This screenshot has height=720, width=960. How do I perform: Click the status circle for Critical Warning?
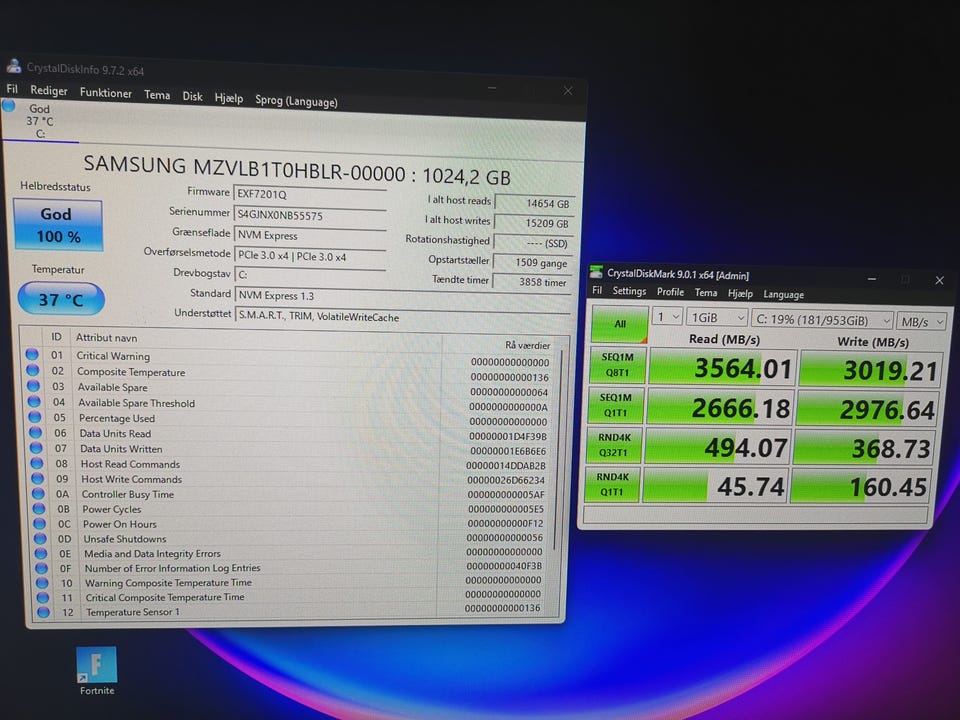(32, 354)
